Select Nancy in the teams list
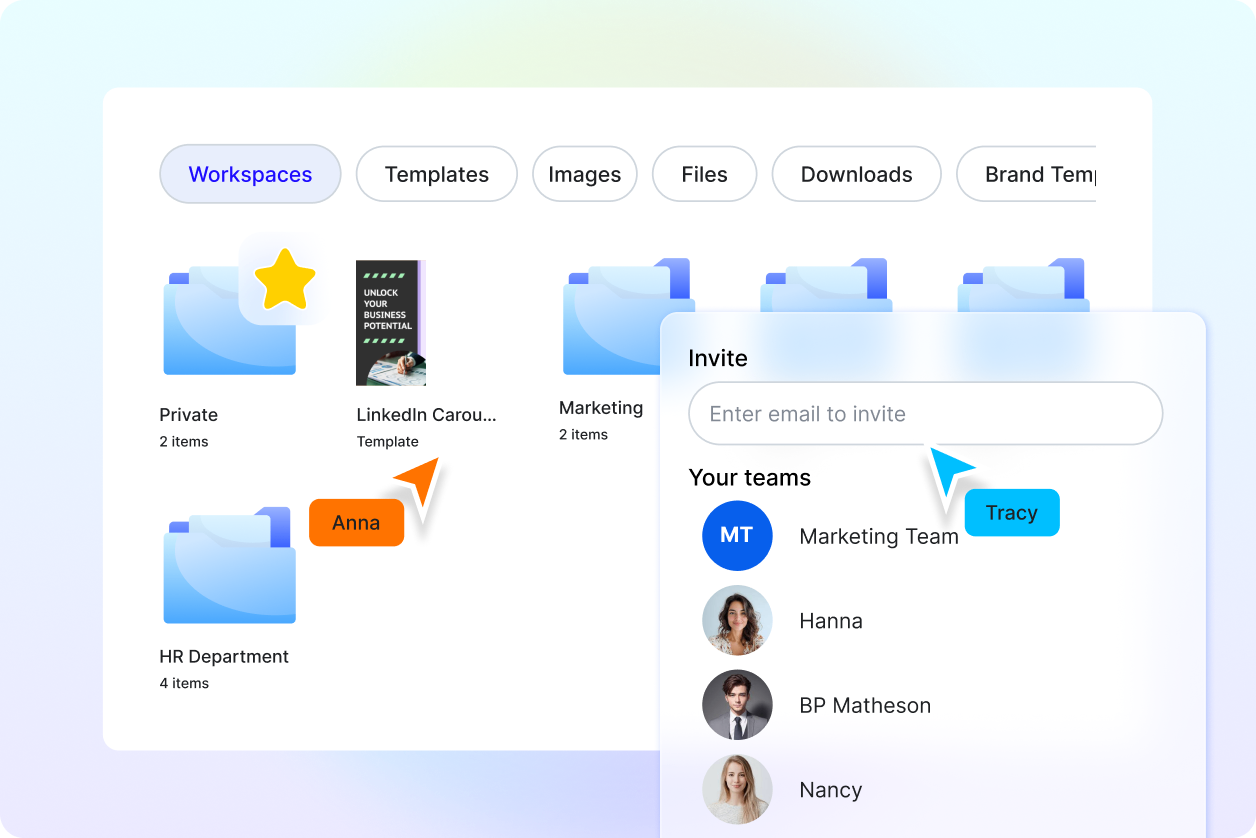This screenshot has height=838, width=1256. [831, 790]
